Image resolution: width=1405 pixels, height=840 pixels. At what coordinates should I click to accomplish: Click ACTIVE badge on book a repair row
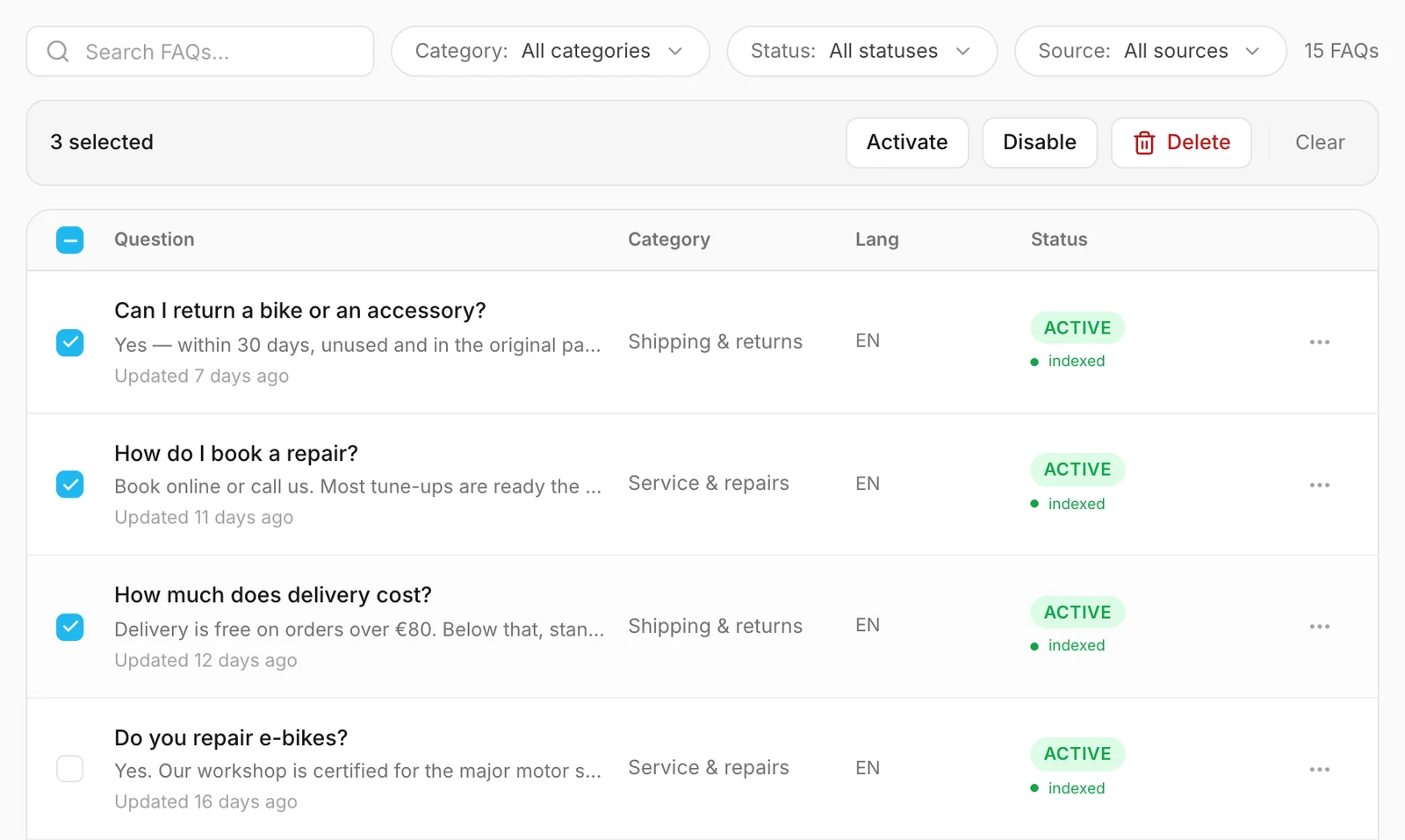click(x=1077, y=470)
